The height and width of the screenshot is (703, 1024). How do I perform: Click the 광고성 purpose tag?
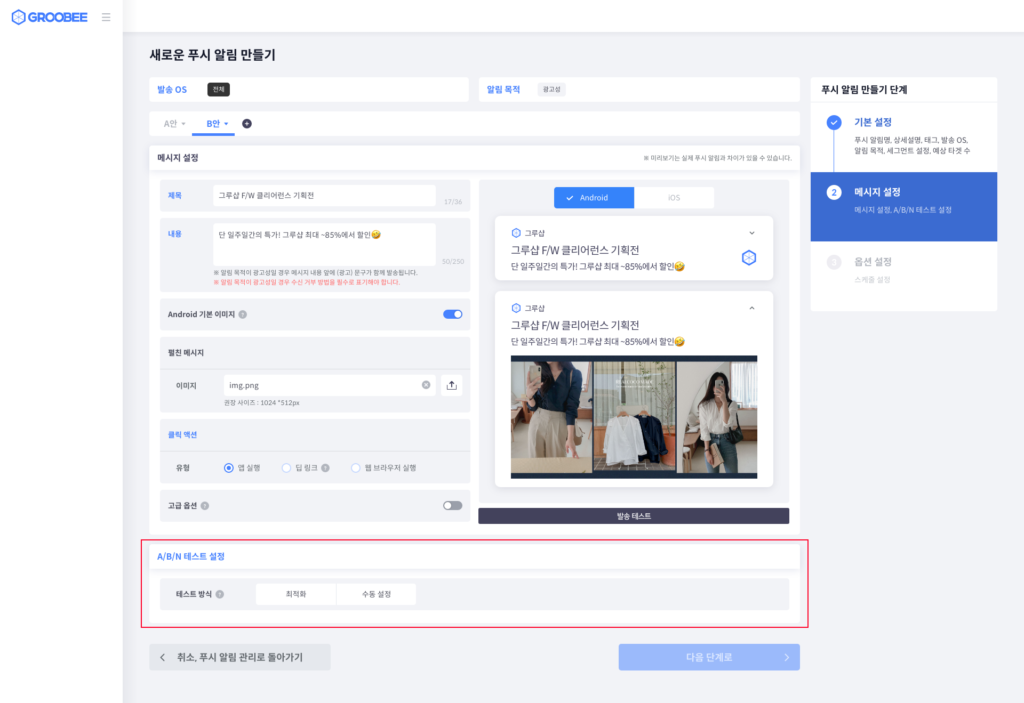pyautogui.click(x=552, y=90)
